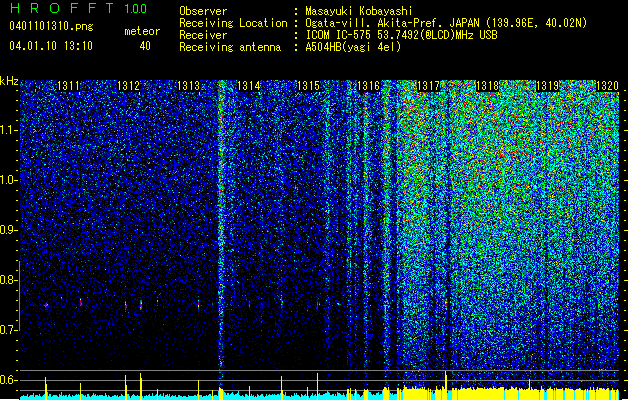Click the meteor count value 40
The width and height of the screenshot is (629, 400).
145,46
